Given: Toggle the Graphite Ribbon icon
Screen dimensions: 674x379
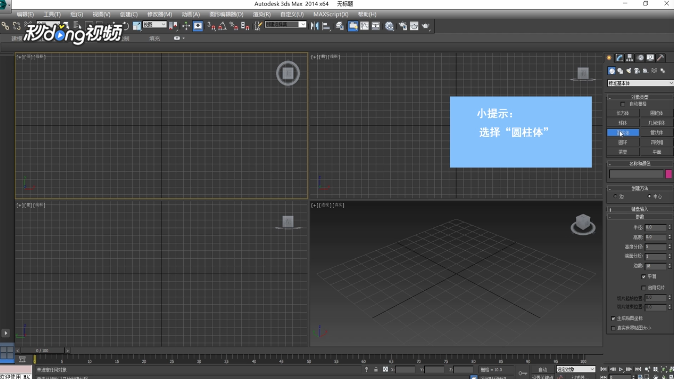Looking at the screenshot, I should coord(353,26).
